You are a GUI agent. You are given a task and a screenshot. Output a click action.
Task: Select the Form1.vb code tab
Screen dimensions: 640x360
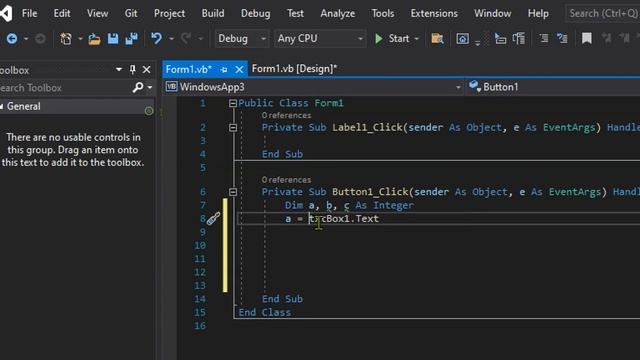point(189,69)
